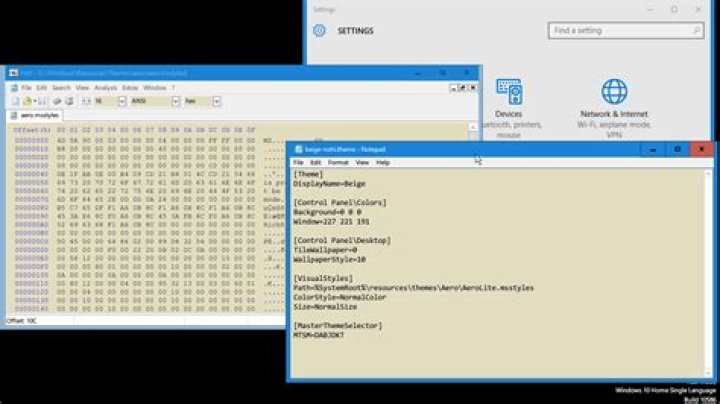Click the search magnifier icon in Settings
The height and width of the screenshot is (404, 720).
696,31
